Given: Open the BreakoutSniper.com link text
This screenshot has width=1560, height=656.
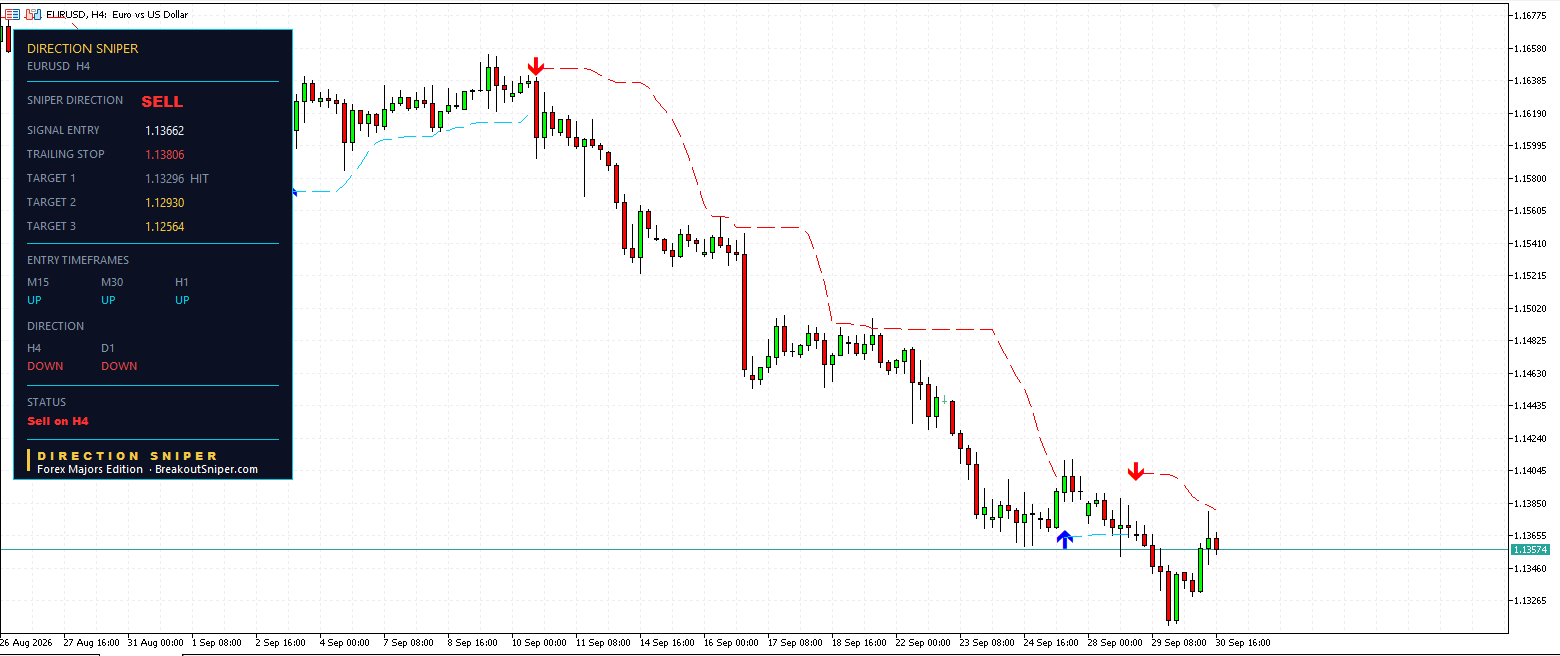Looking at the screenshot, I should coord(206,470).
